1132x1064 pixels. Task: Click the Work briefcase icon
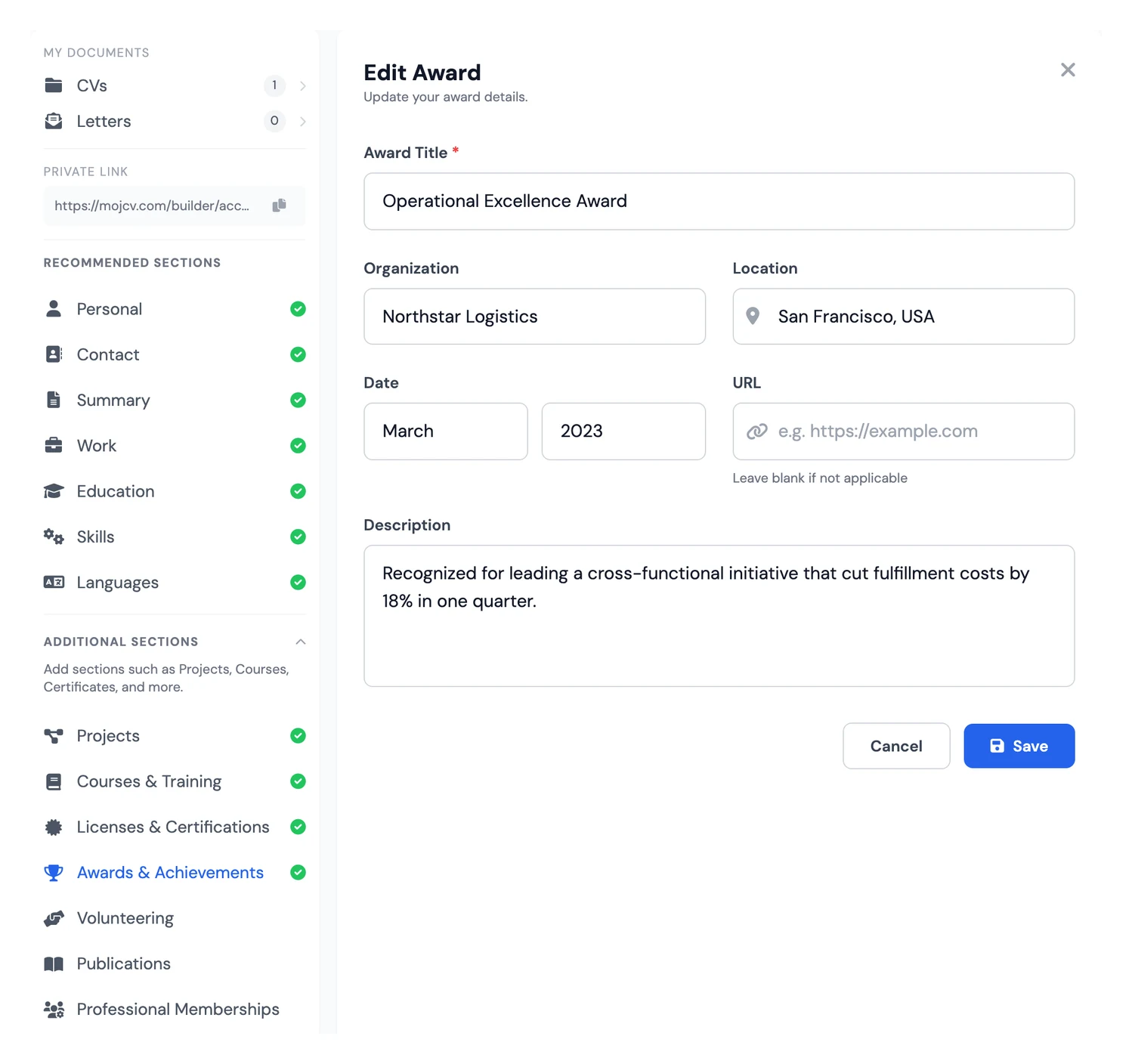click(x=54, y=445)
